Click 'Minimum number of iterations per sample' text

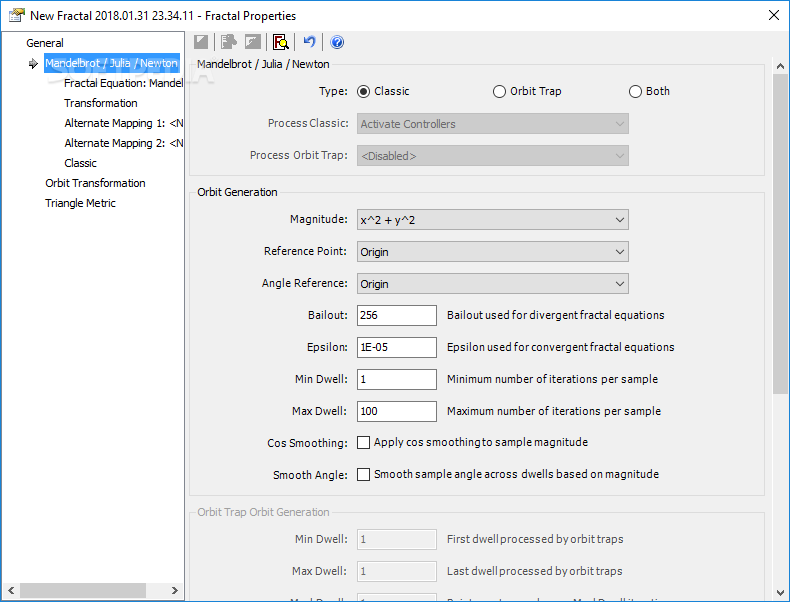(553, 379)
